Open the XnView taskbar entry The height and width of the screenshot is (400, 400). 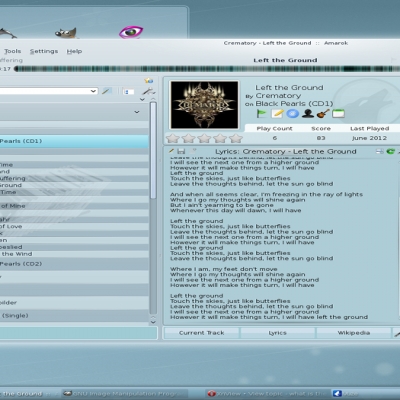[x=267, y=394]
